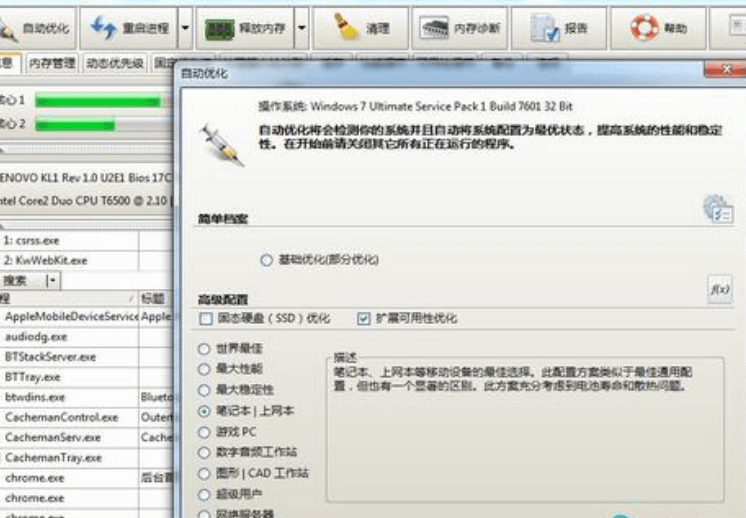
Task: Click the core 1 usage bar
Action: [103, 101]
